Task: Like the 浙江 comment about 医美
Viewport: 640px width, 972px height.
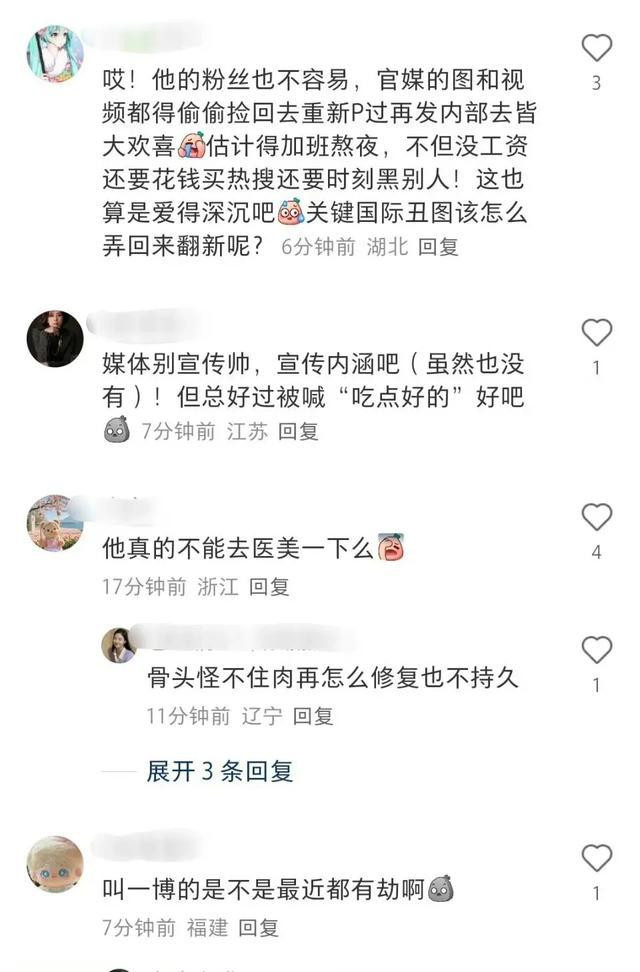Action: point(597,517)
